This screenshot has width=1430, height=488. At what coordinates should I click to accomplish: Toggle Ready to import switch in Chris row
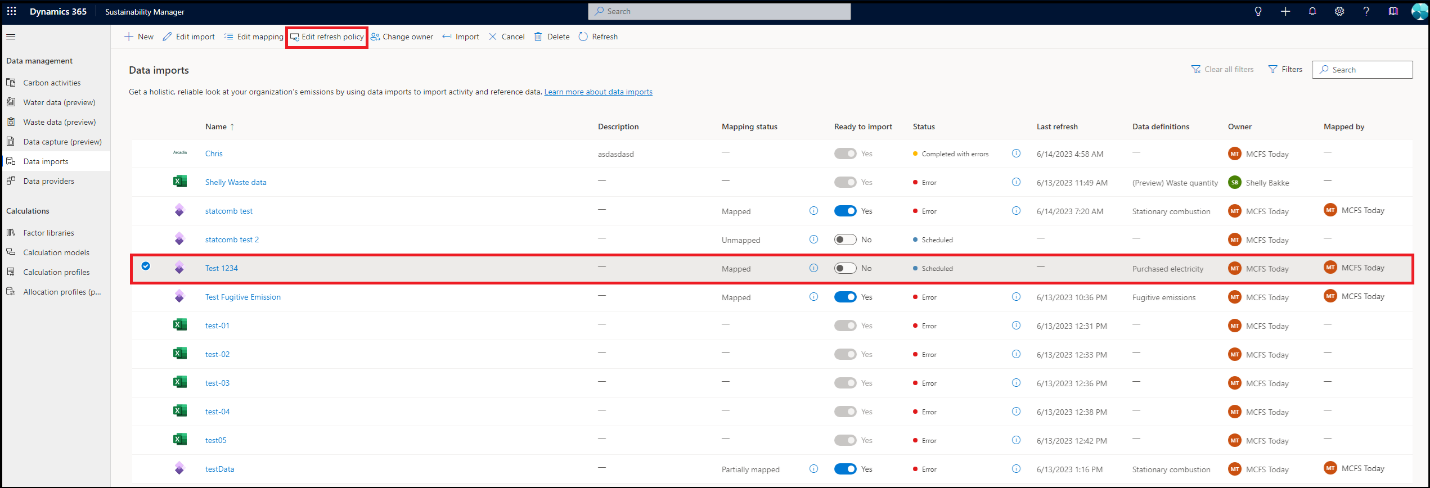click(x=846, y=154)
